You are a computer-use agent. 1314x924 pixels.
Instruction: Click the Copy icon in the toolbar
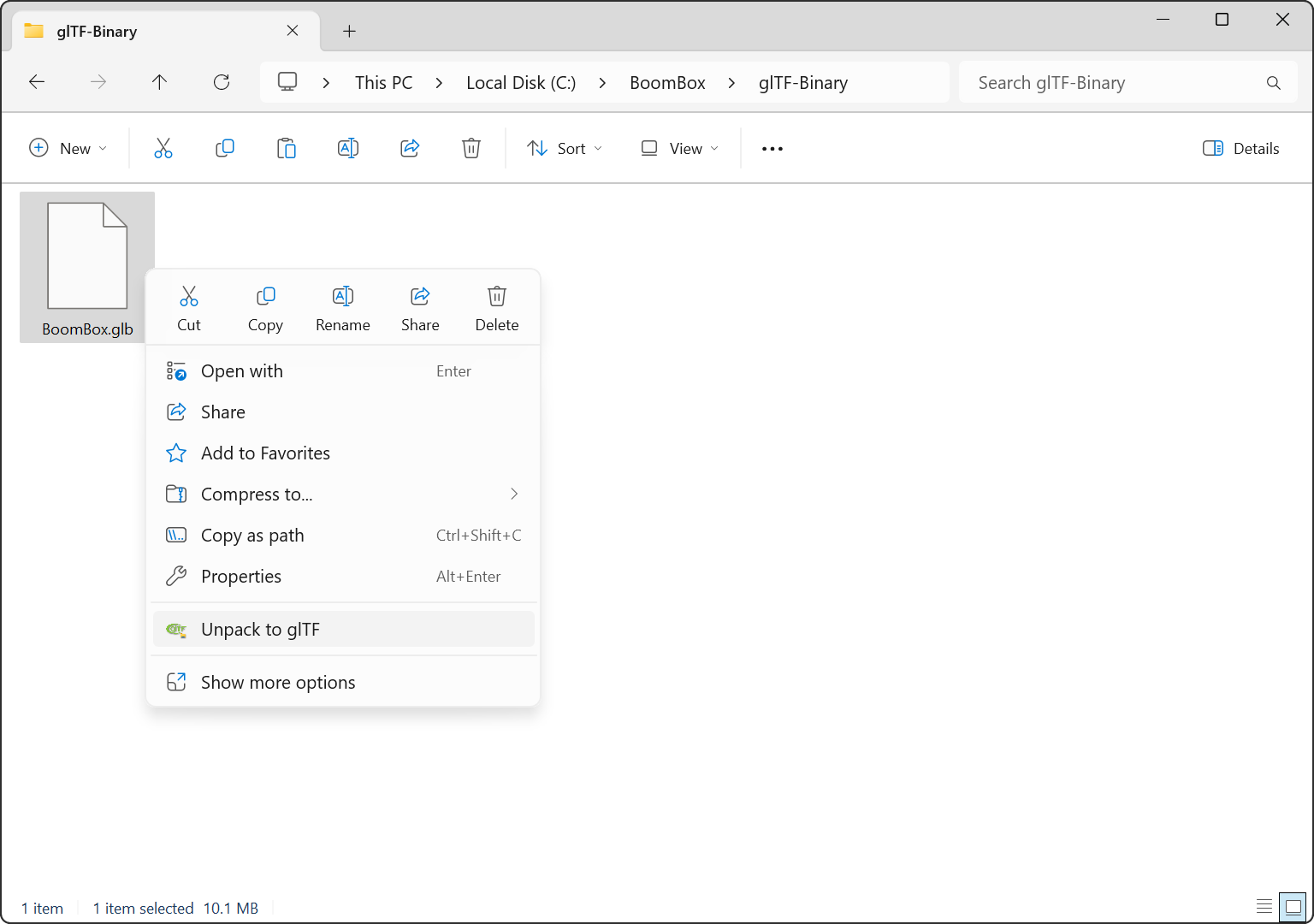coord(225,149)
